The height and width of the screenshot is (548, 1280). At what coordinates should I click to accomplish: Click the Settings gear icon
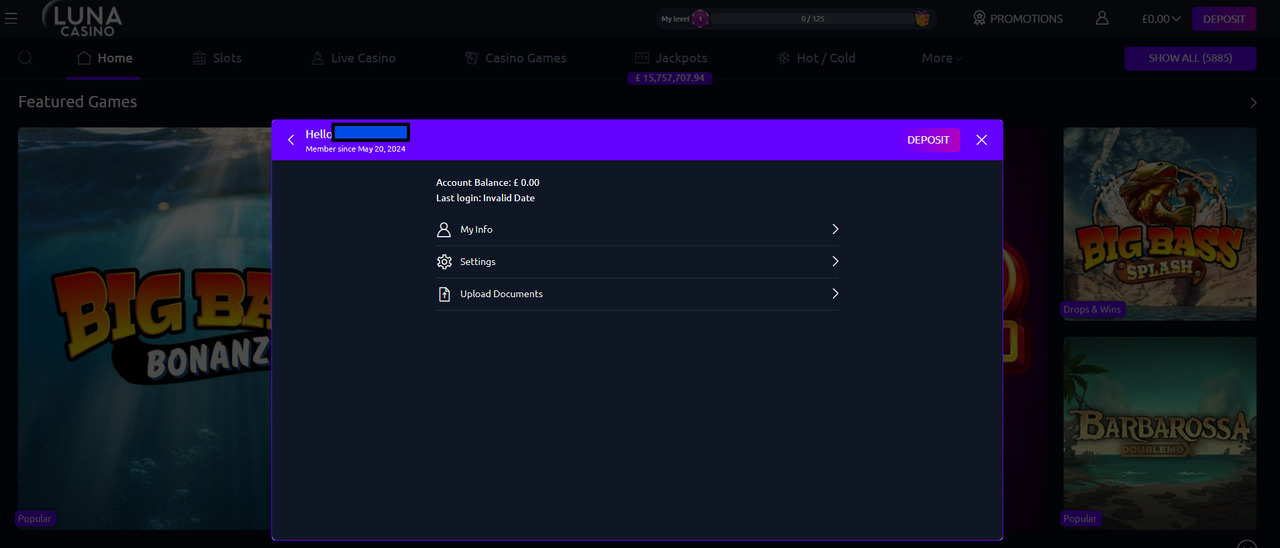(444, 261)
